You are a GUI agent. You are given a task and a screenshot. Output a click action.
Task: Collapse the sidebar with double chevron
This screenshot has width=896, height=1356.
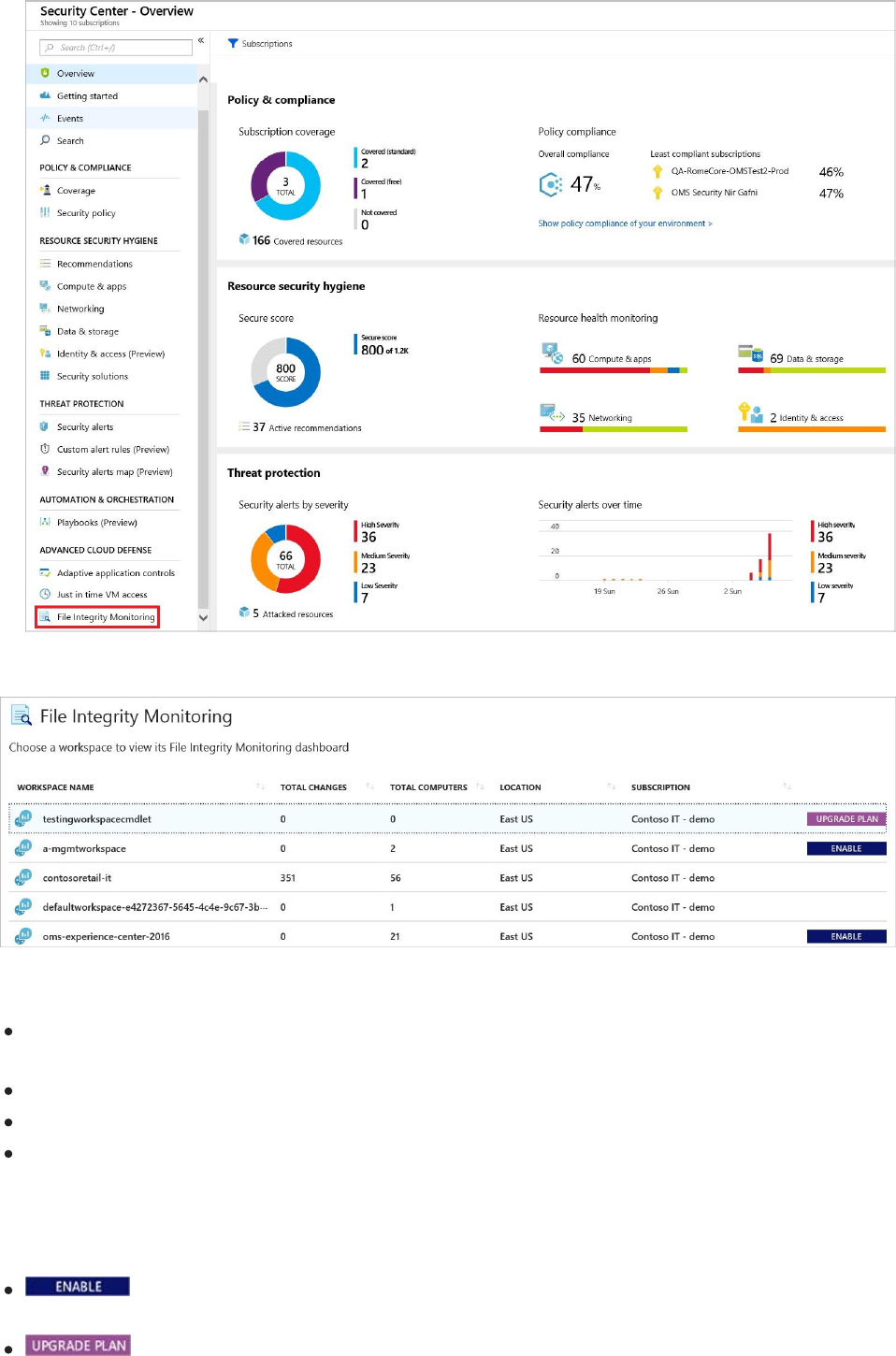pos(201,40)
